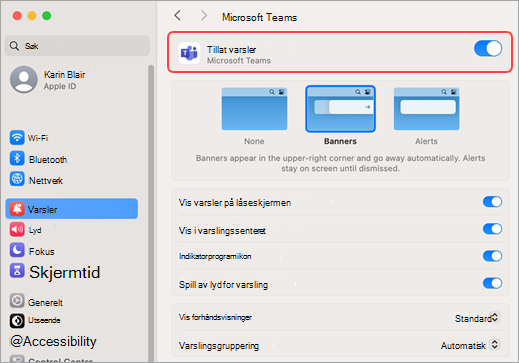Go forward with the right chevron
This screenshot has height=363, width=519.
tap(204, 15)
